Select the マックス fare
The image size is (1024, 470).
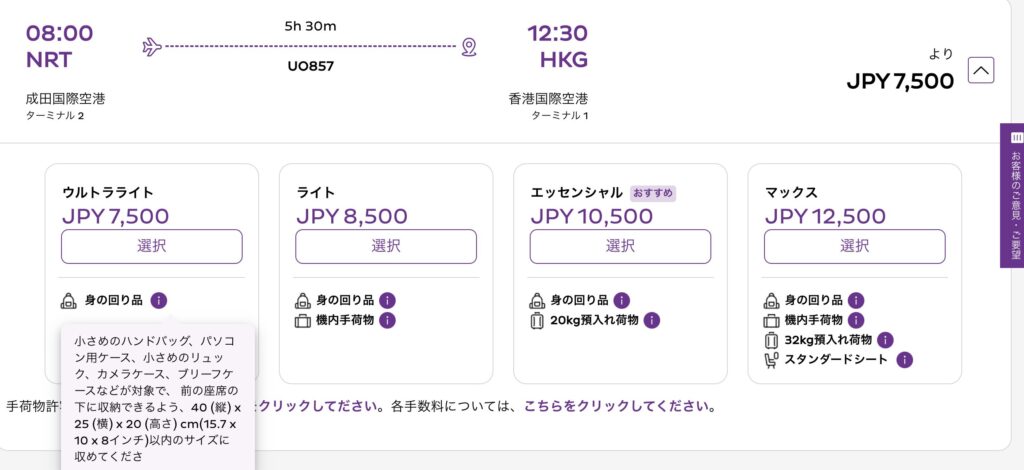point(854,246)
